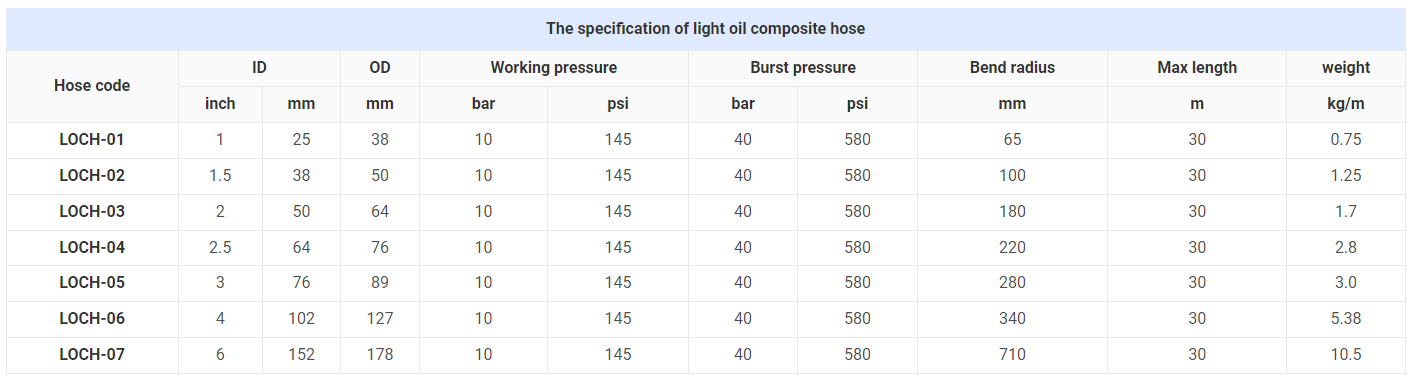This screenshot has width=1417, height=381.
Task: Select the 10.5 weight value for LOCH-07
Action: (x=1346, y=354)
